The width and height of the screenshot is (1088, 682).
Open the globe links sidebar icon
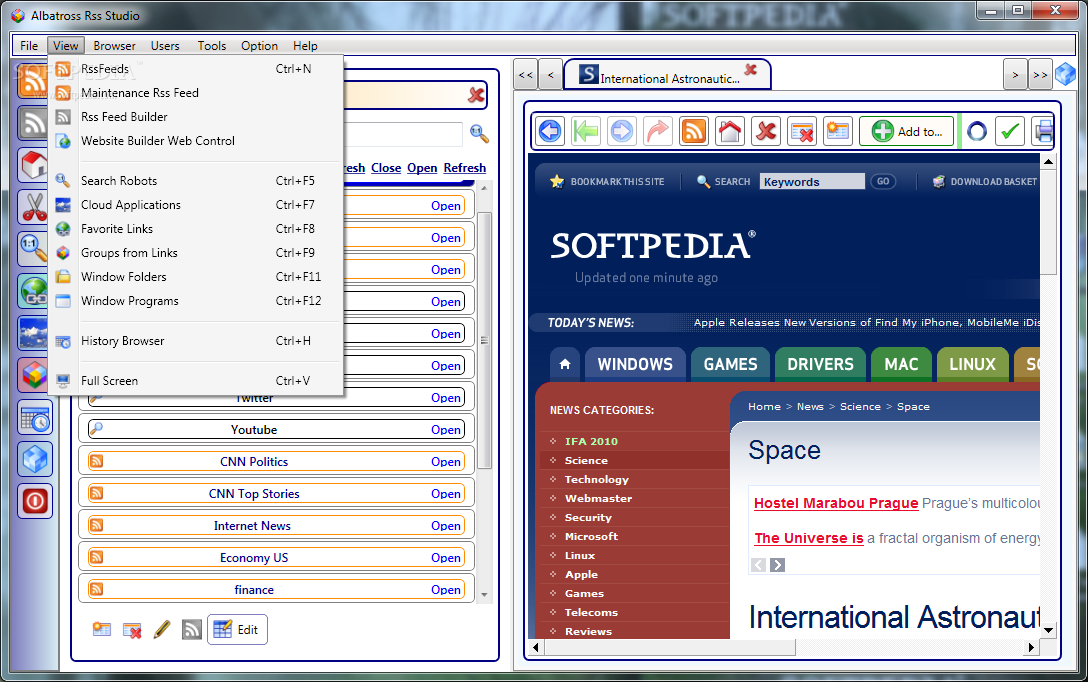(x=34, y=291)
